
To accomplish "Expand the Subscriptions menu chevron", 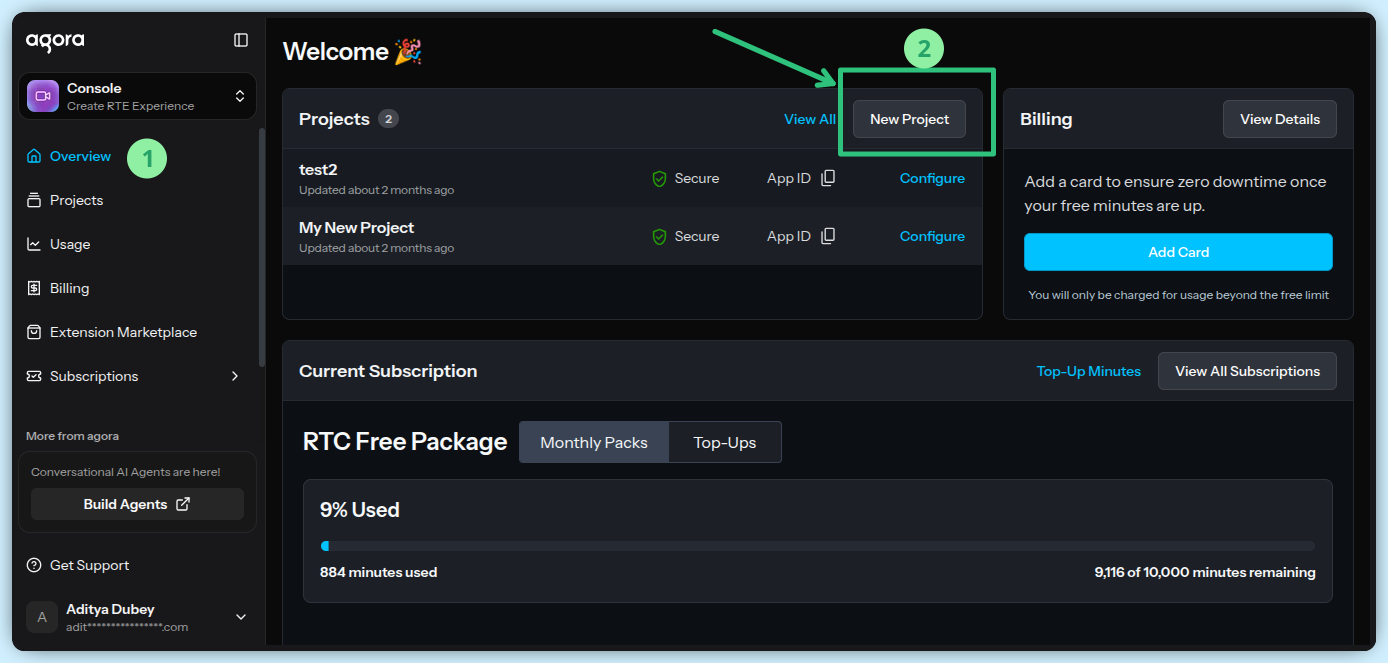I will (x=235, y=377).
